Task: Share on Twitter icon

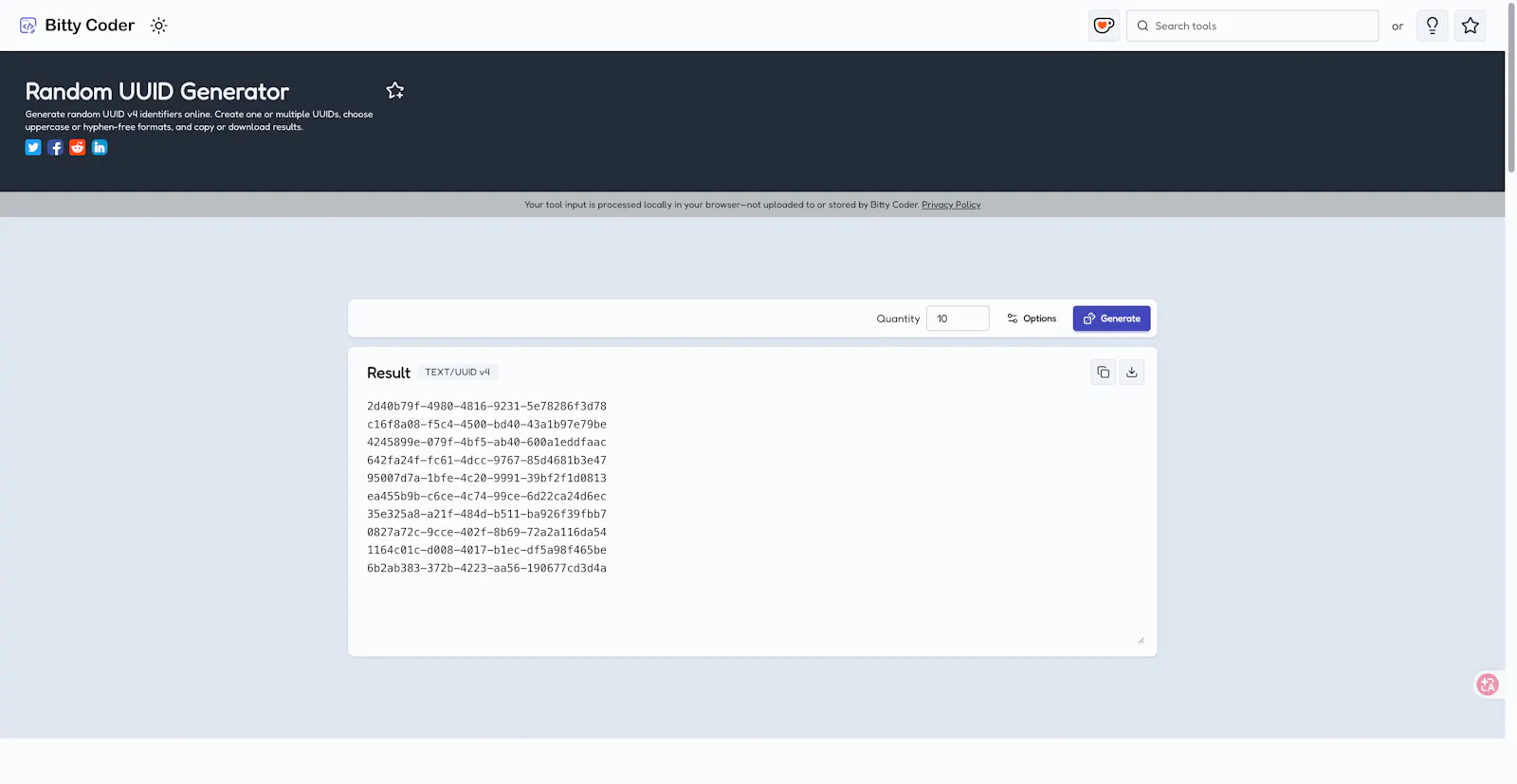Action: [x=33, y=147]
